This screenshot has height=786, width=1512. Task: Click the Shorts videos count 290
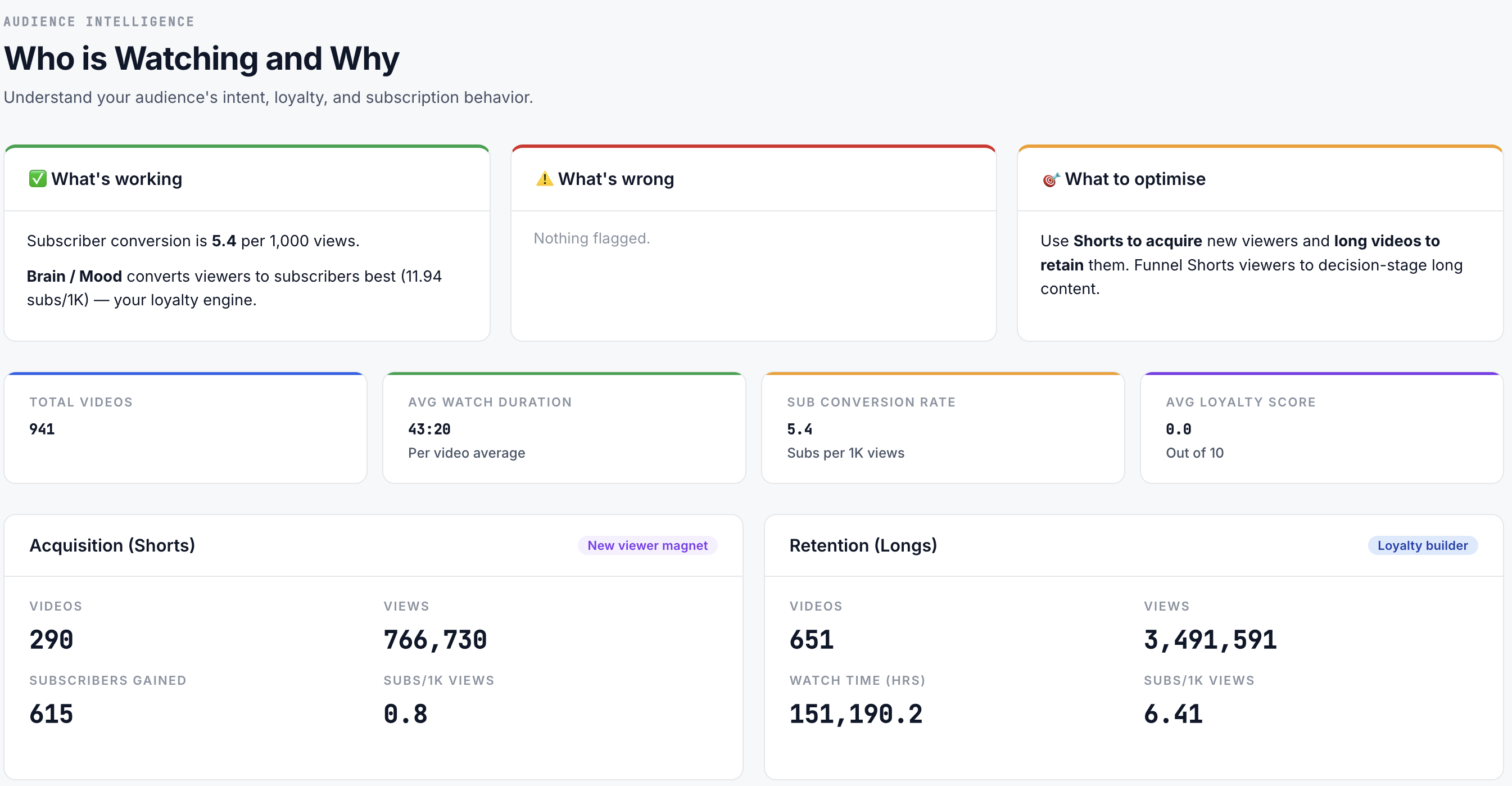pyautogui.click(x=52, y=640)
